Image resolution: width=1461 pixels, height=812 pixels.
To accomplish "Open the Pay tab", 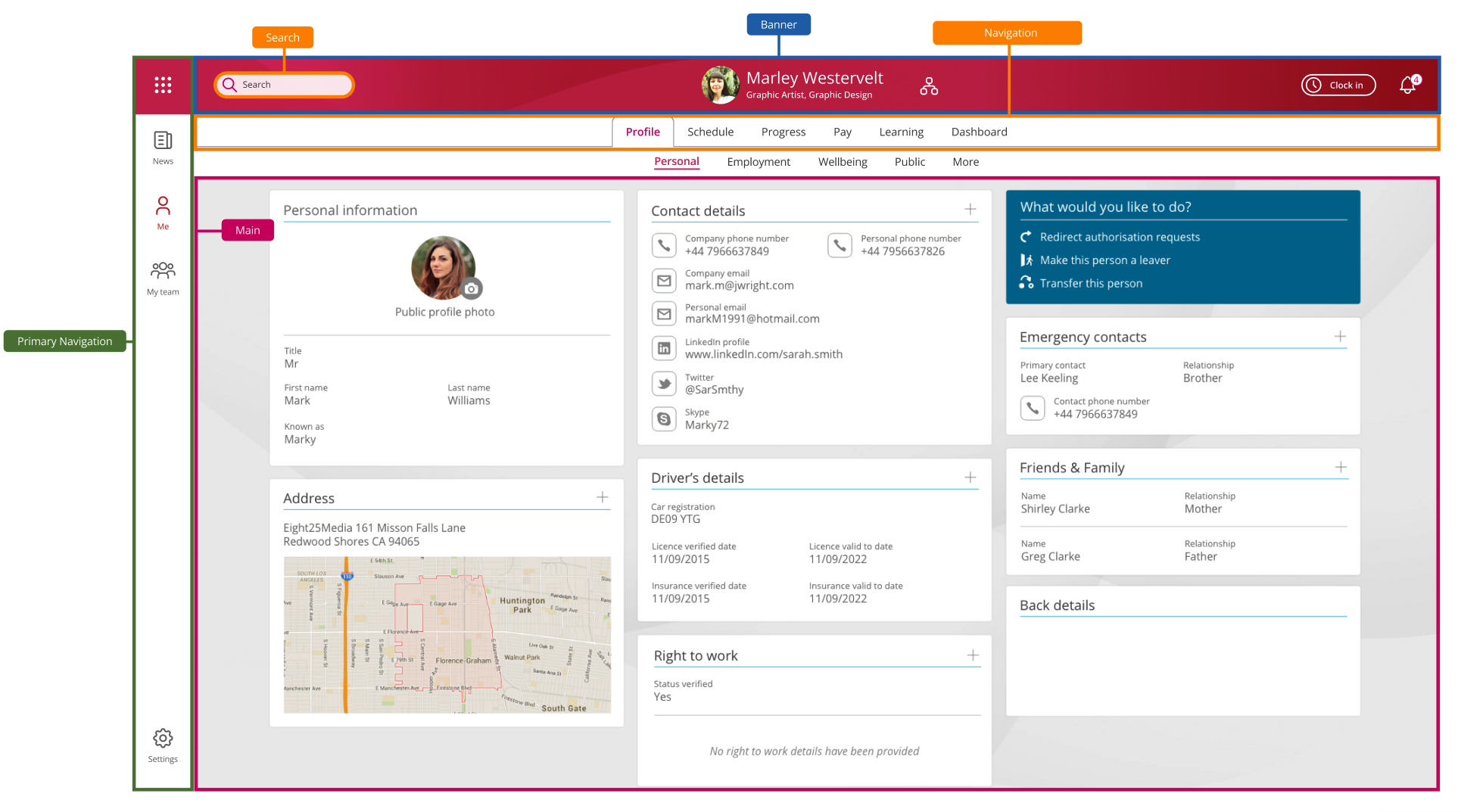I will point(843,132).
